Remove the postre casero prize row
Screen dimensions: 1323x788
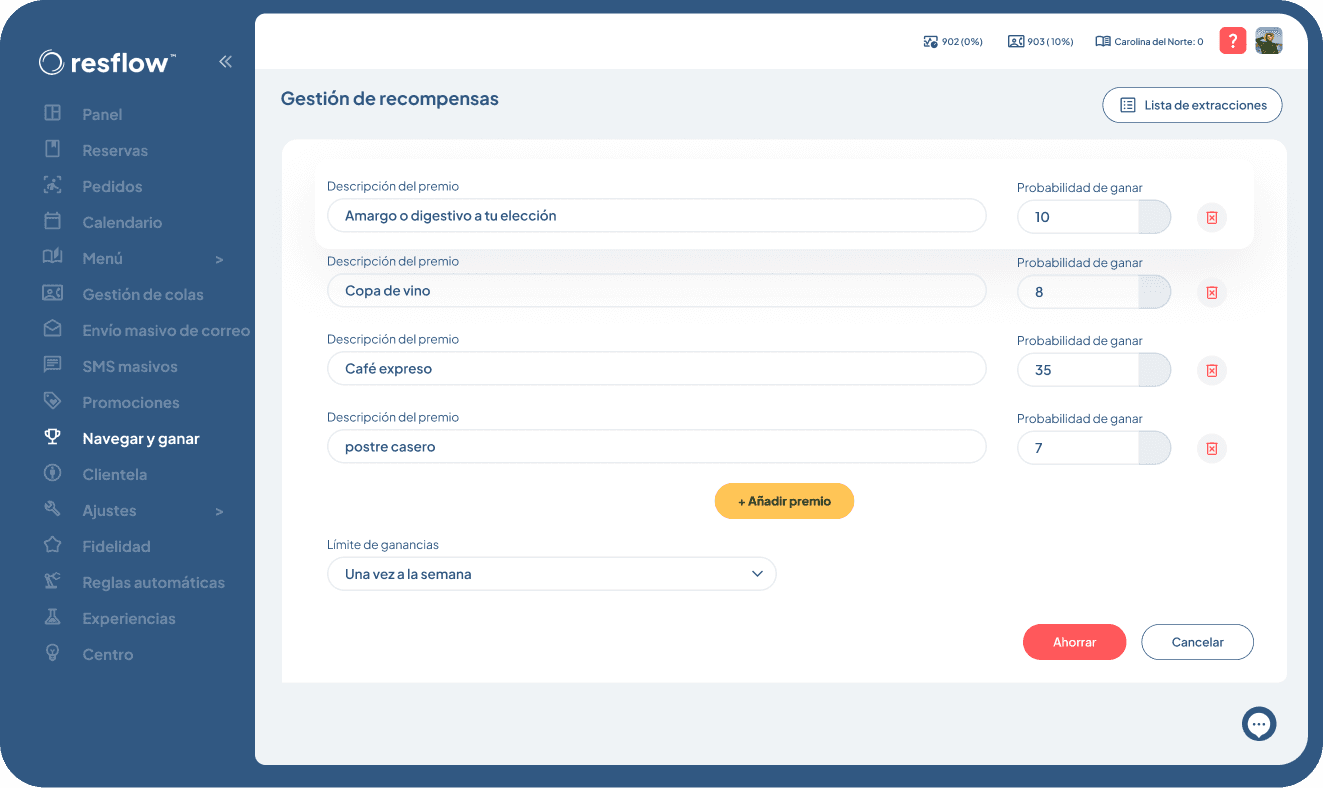tap(1212, 449)
